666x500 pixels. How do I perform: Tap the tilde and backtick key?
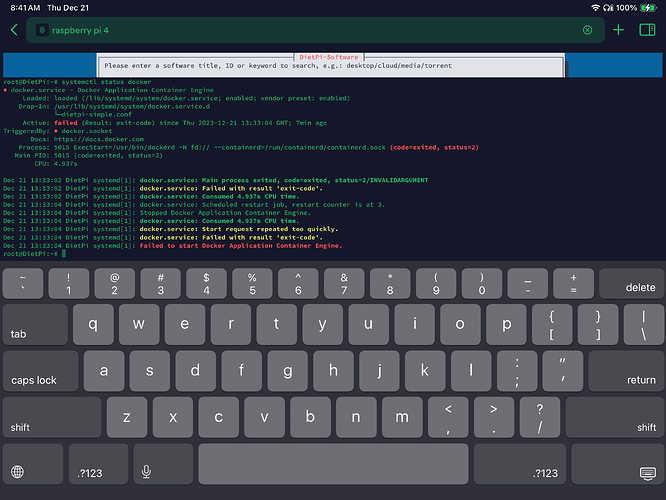[23, 284]
